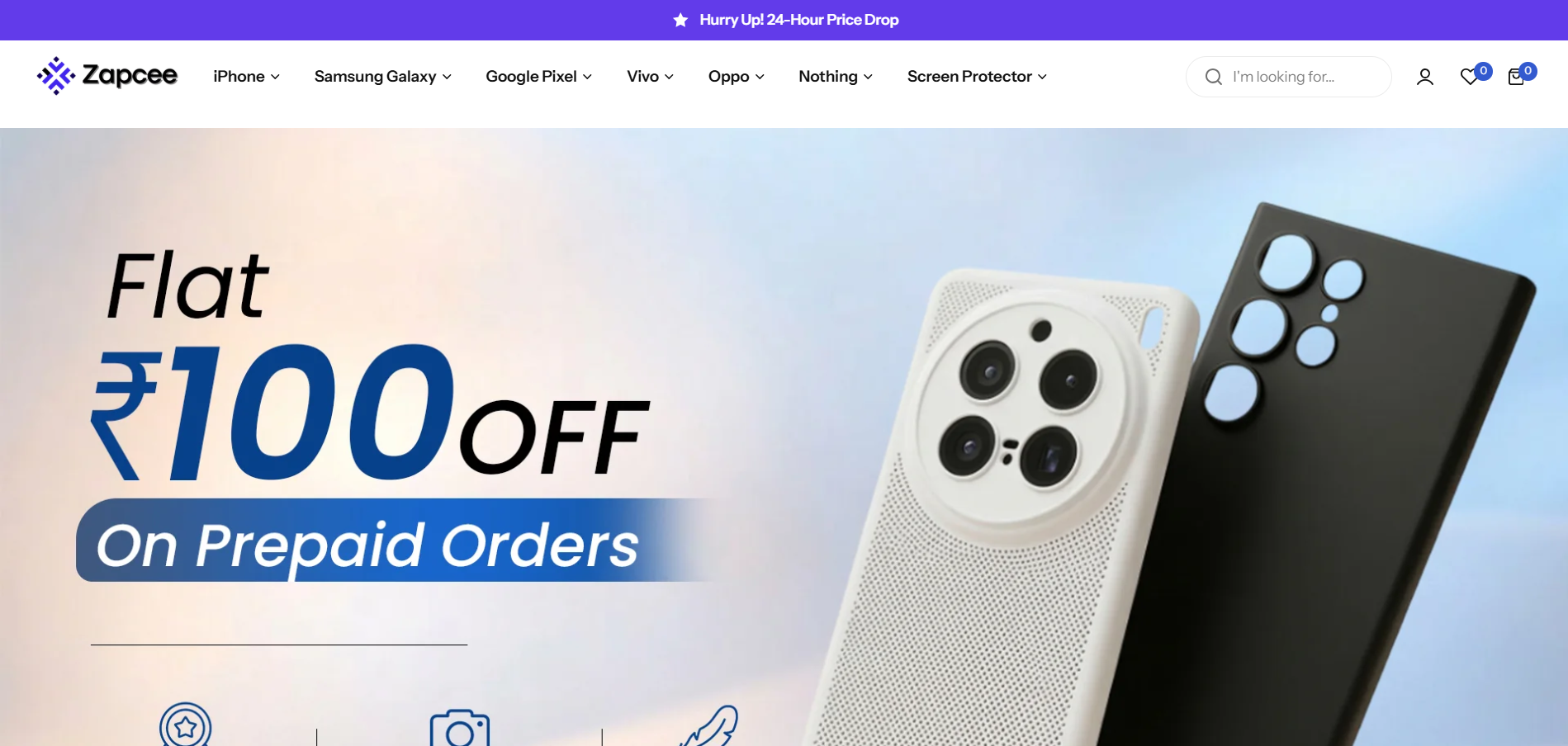
Task: Open the shopping bag cart icon
Action: [1516, 77]
